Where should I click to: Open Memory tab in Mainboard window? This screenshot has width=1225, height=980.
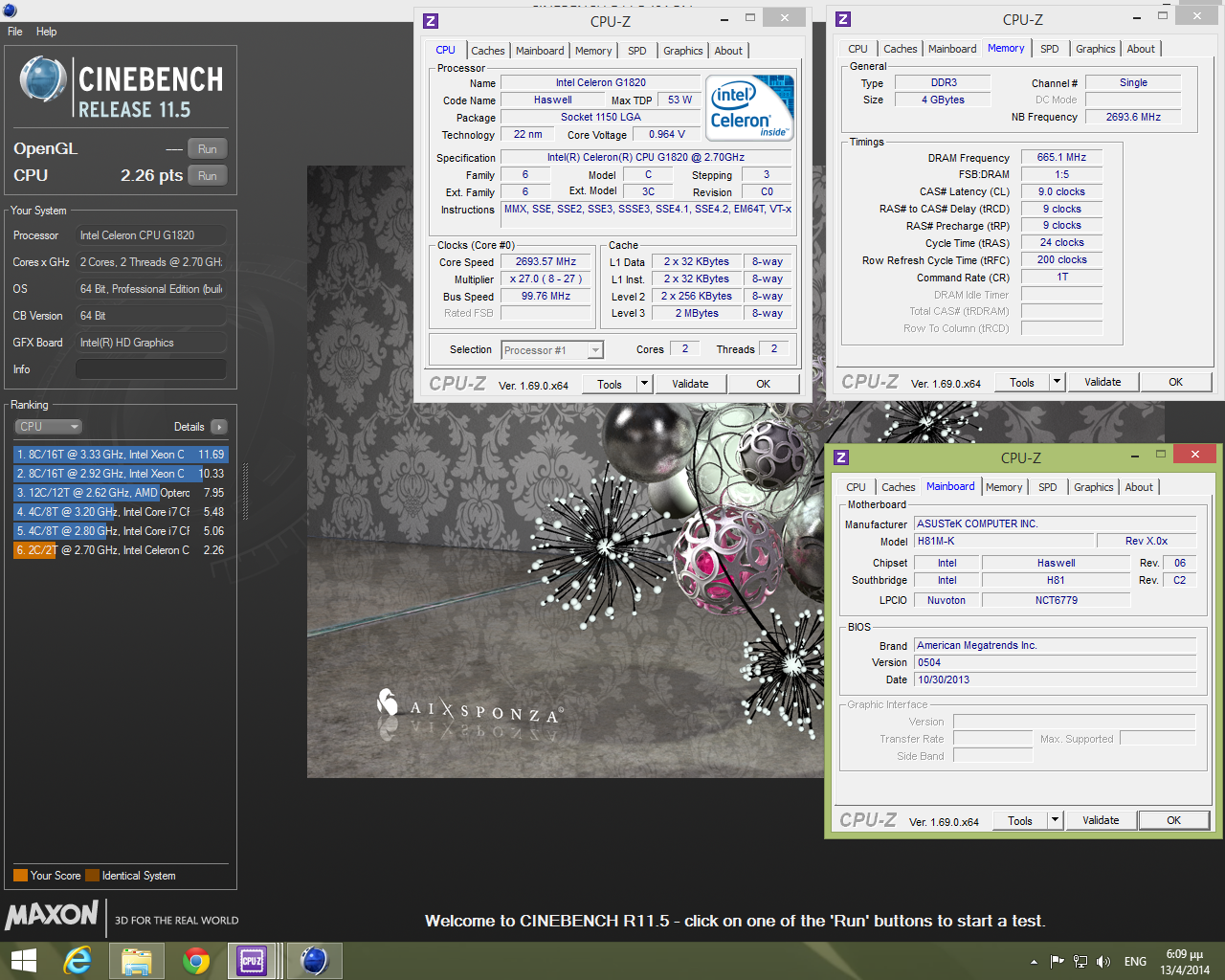[1004, 487]
